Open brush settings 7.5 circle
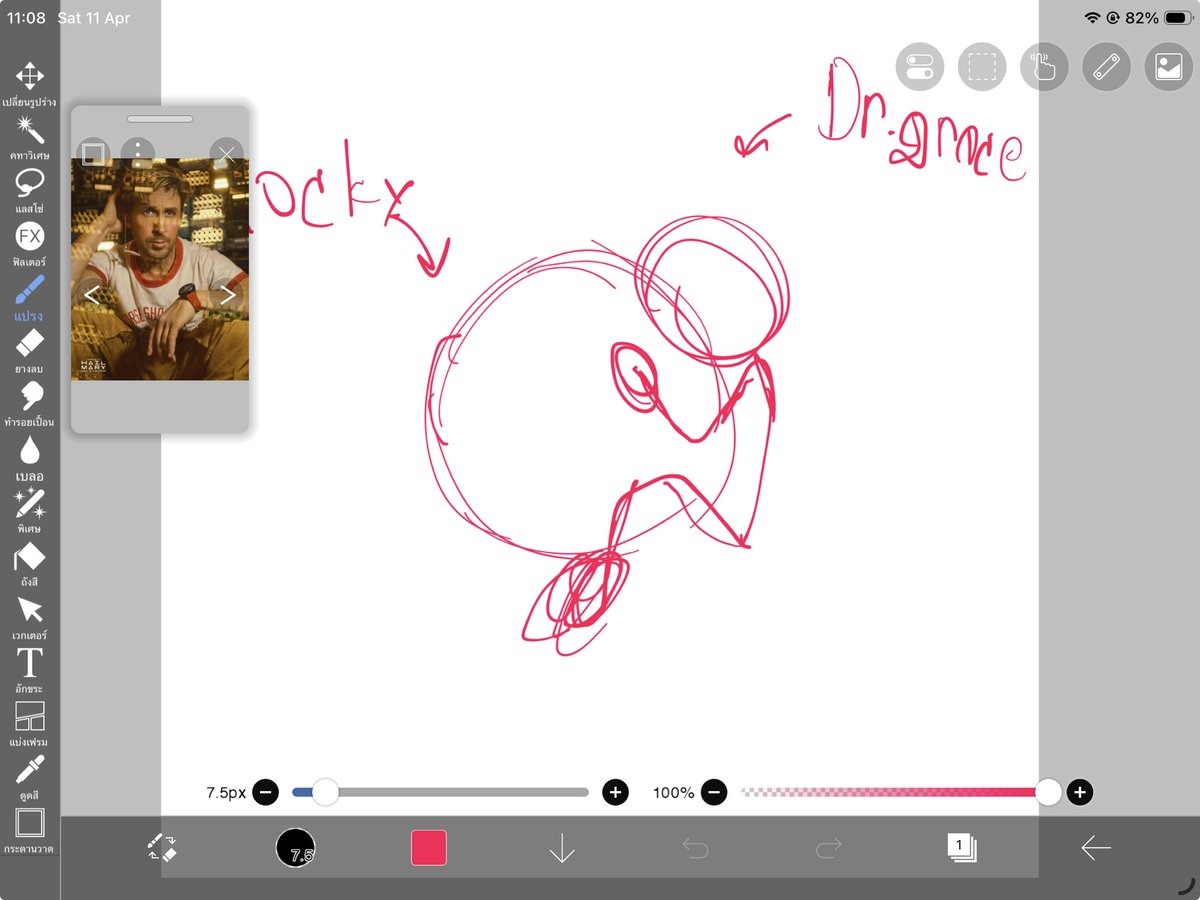Image resolution: width=1200 pixels, height=900 pixels. (295, 848)
